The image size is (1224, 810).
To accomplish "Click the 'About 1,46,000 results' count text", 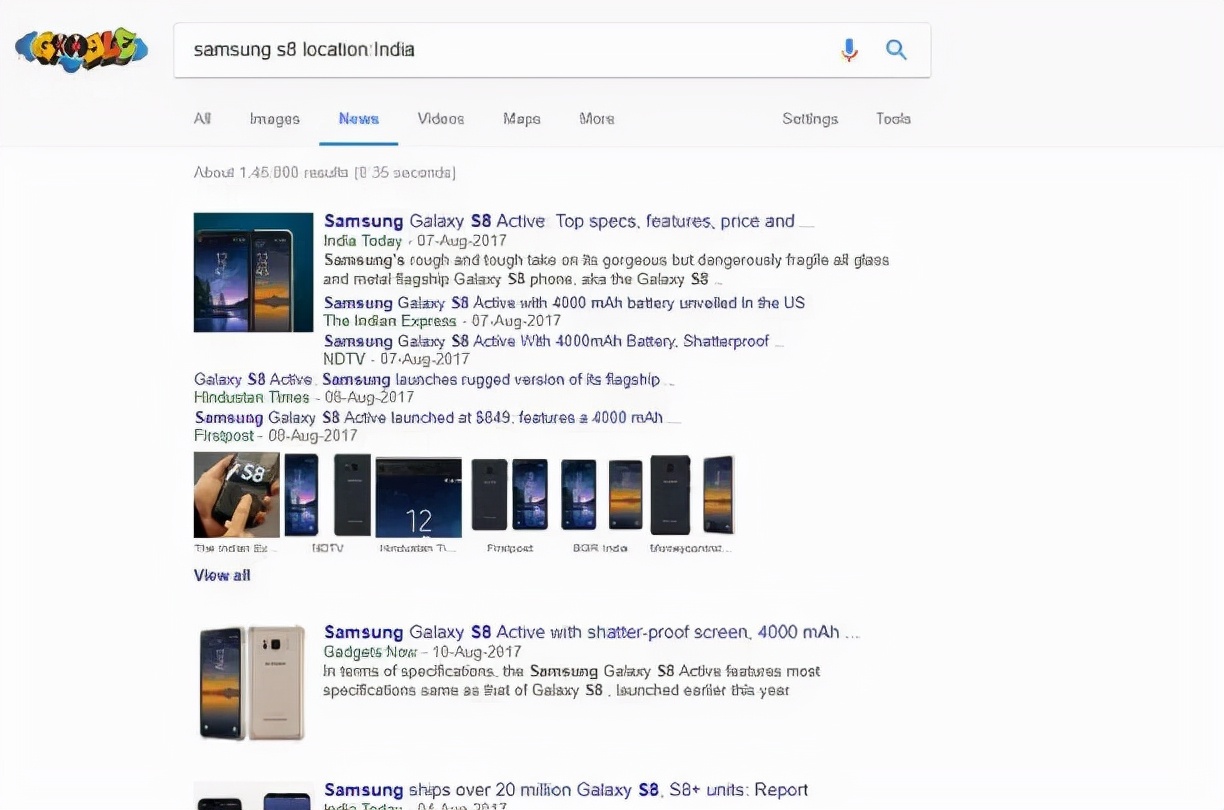I will click(325, 173).
